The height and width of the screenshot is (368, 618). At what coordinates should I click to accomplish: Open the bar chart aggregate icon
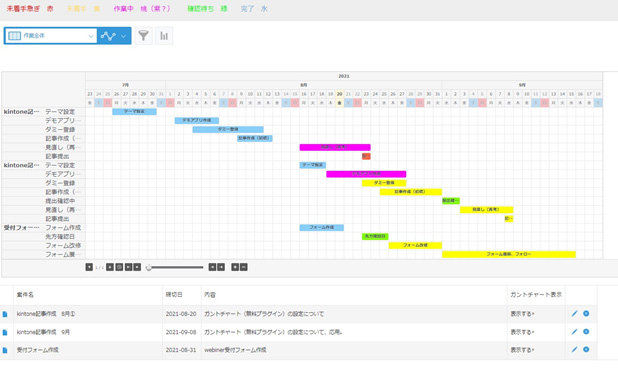pyautogui.click(x=164, y=36)
